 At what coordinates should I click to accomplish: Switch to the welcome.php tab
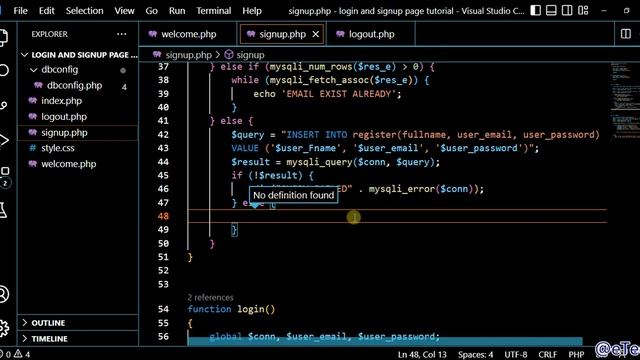(187, 34)
